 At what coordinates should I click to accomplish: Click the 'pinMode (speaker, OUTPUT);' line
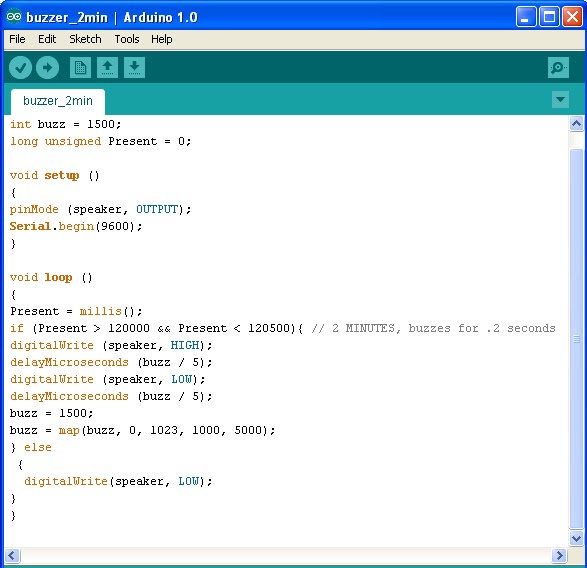pos(101,209)
